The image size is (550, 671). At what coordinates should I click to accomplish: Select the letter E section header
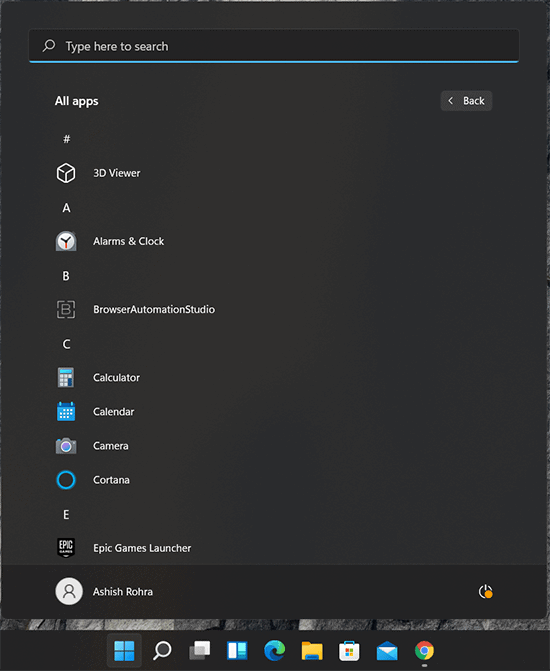(66, 514)
